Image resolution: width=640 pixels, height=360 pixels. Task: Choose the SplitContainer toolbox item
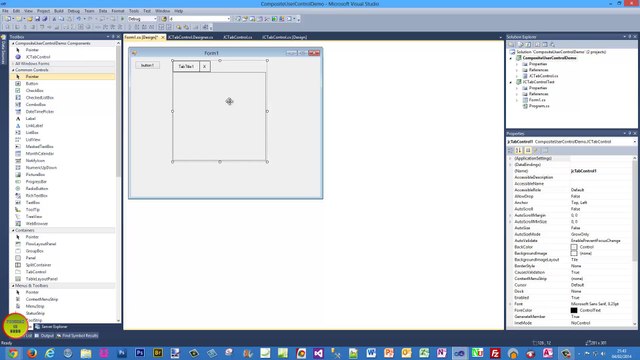pos(38,265)
